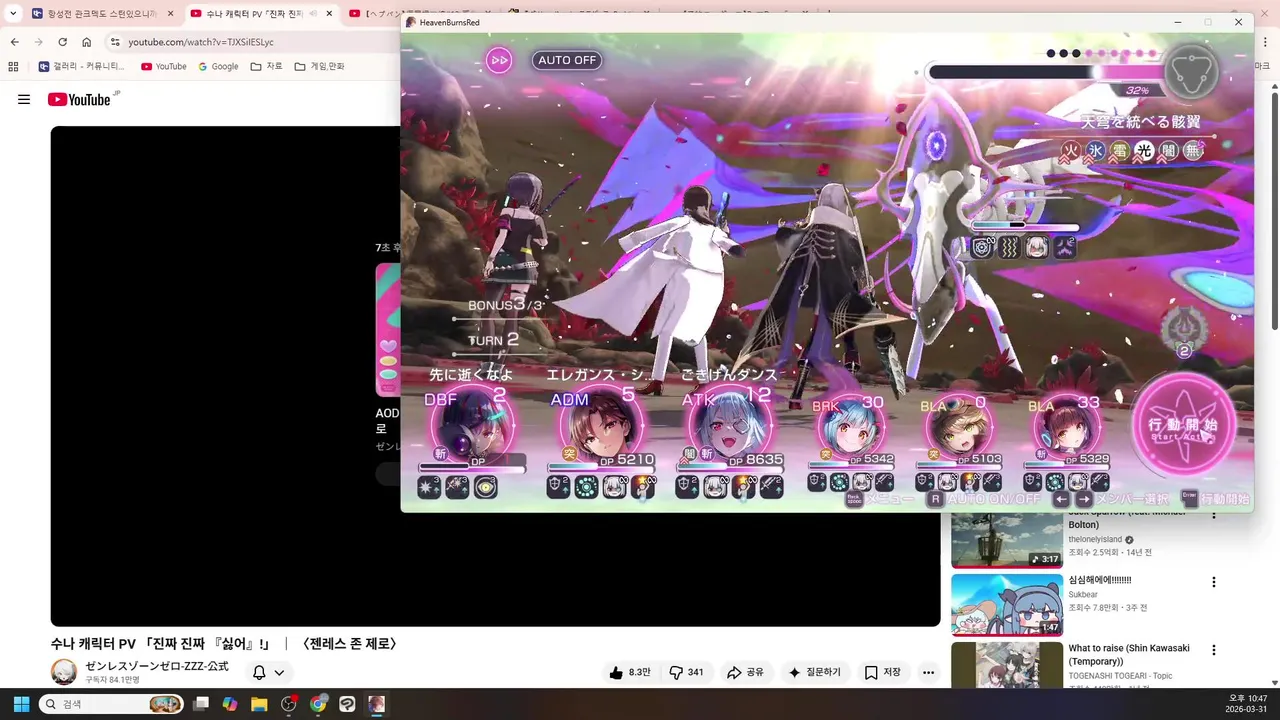This screenshot has height=720, width=1280.
Task: Inspect the enemy dark (闇) element icon
Action: [x=1169, y=152]
